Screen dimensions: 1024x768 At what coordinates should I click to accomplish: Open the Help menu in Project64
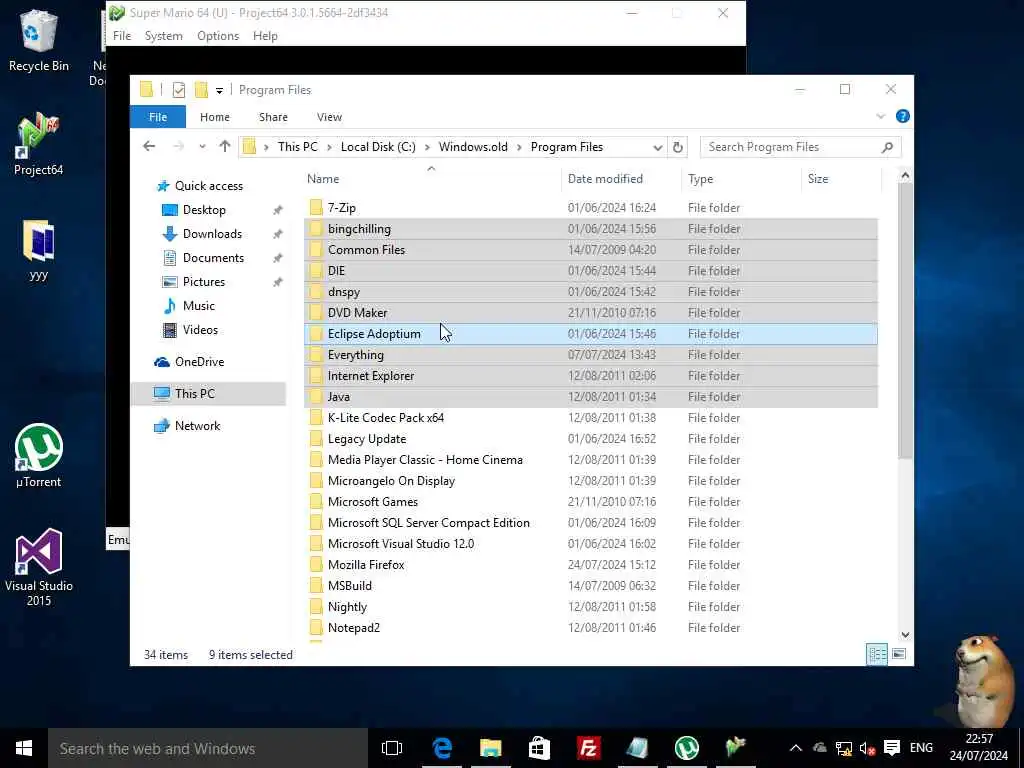click(x=265, y=36)
